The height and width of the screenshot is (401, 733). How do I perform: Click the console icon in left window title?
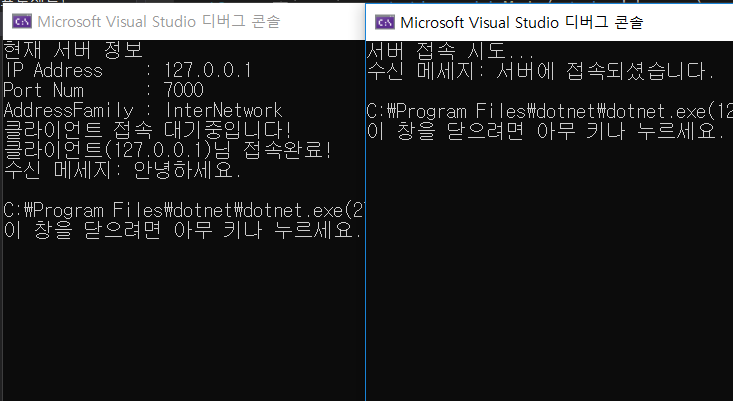22,21
